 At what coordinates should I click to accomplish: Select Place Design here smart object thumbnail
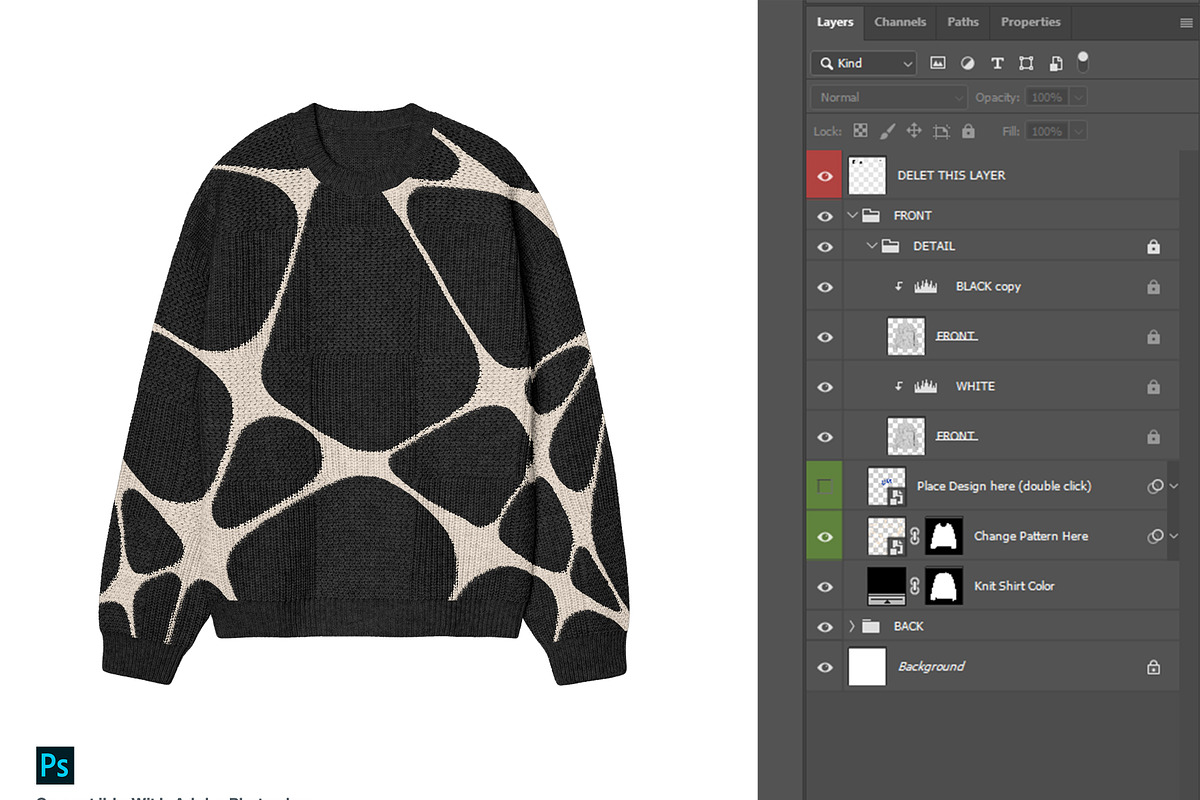(887, 486)
